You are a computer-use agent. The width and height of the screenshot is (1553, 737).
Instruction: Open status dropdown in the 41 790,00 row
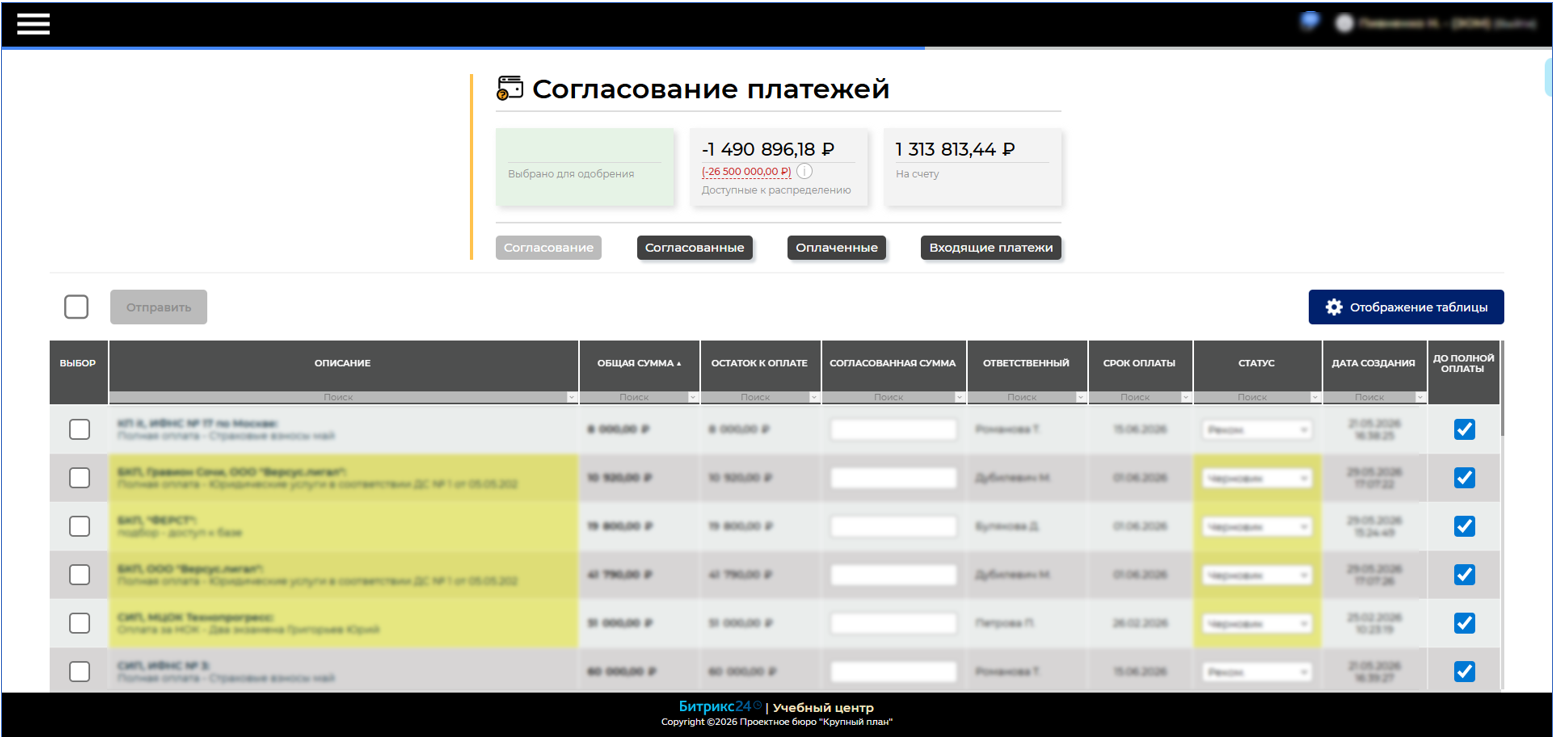(1257, 575)
